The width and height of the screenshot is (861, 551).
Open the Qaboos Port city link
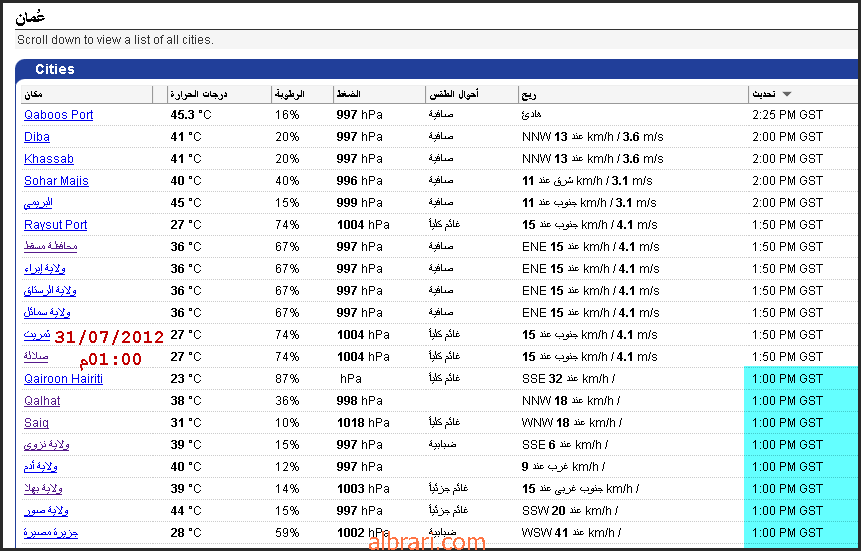click(59, 115)
